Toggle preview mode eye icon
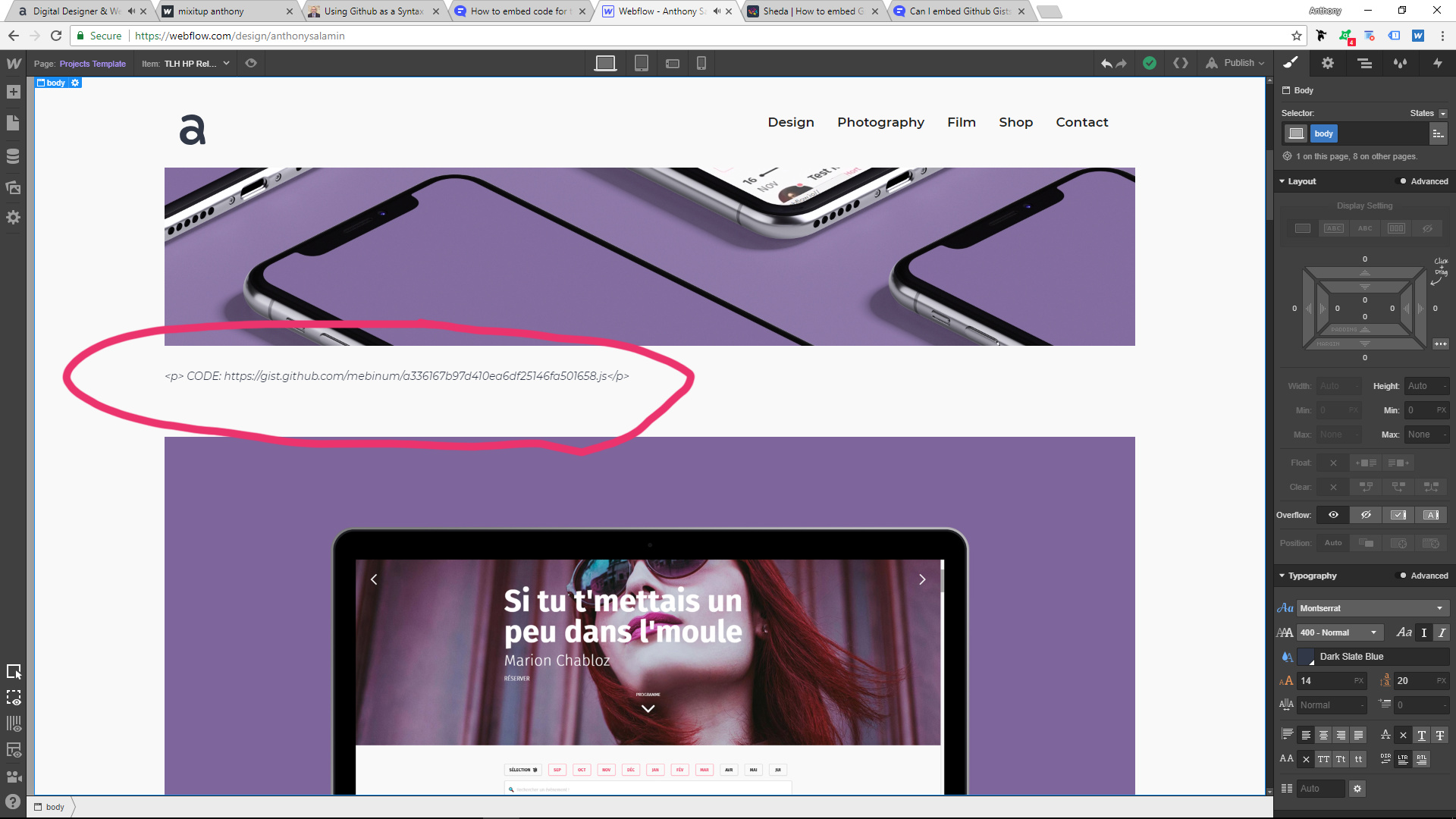This screenshot has height=819, width=1456. click(251, 63)
